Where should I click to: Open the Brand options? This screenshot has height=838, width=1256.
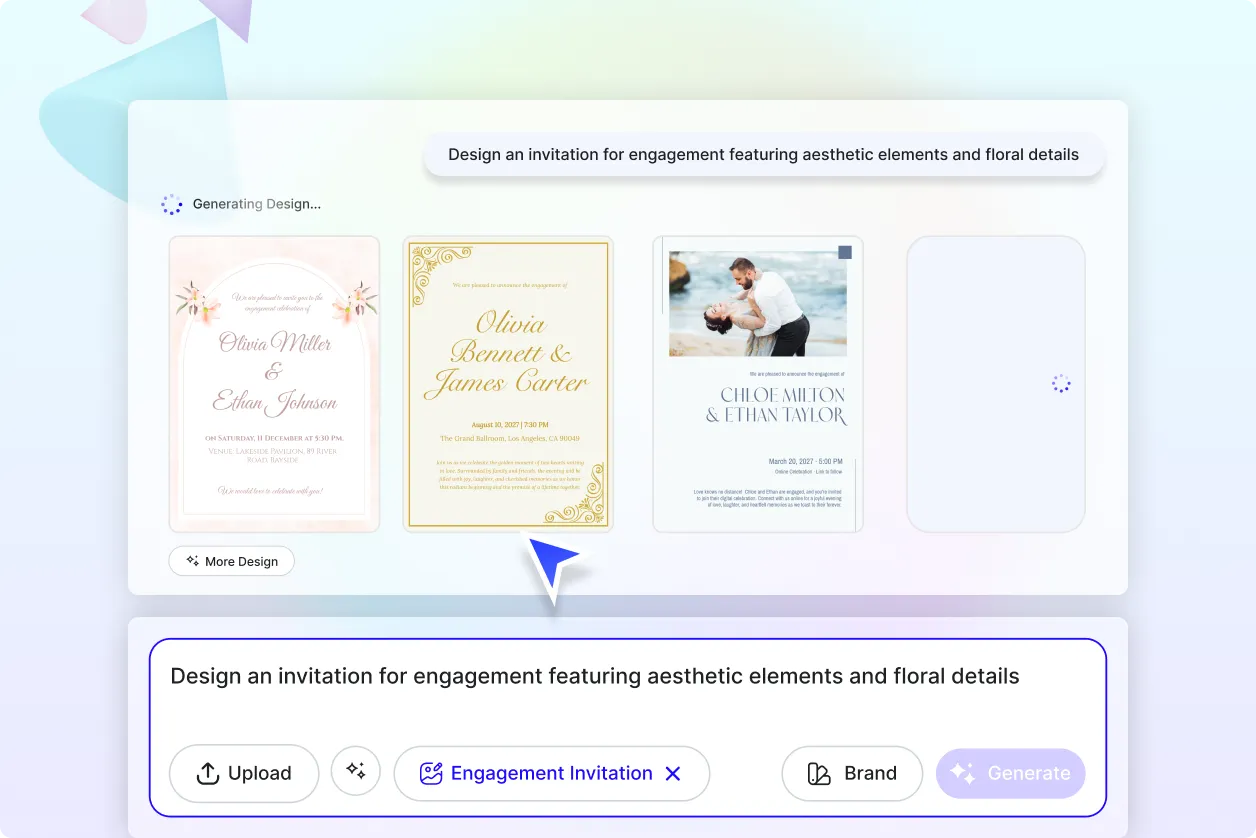[852, 772]
